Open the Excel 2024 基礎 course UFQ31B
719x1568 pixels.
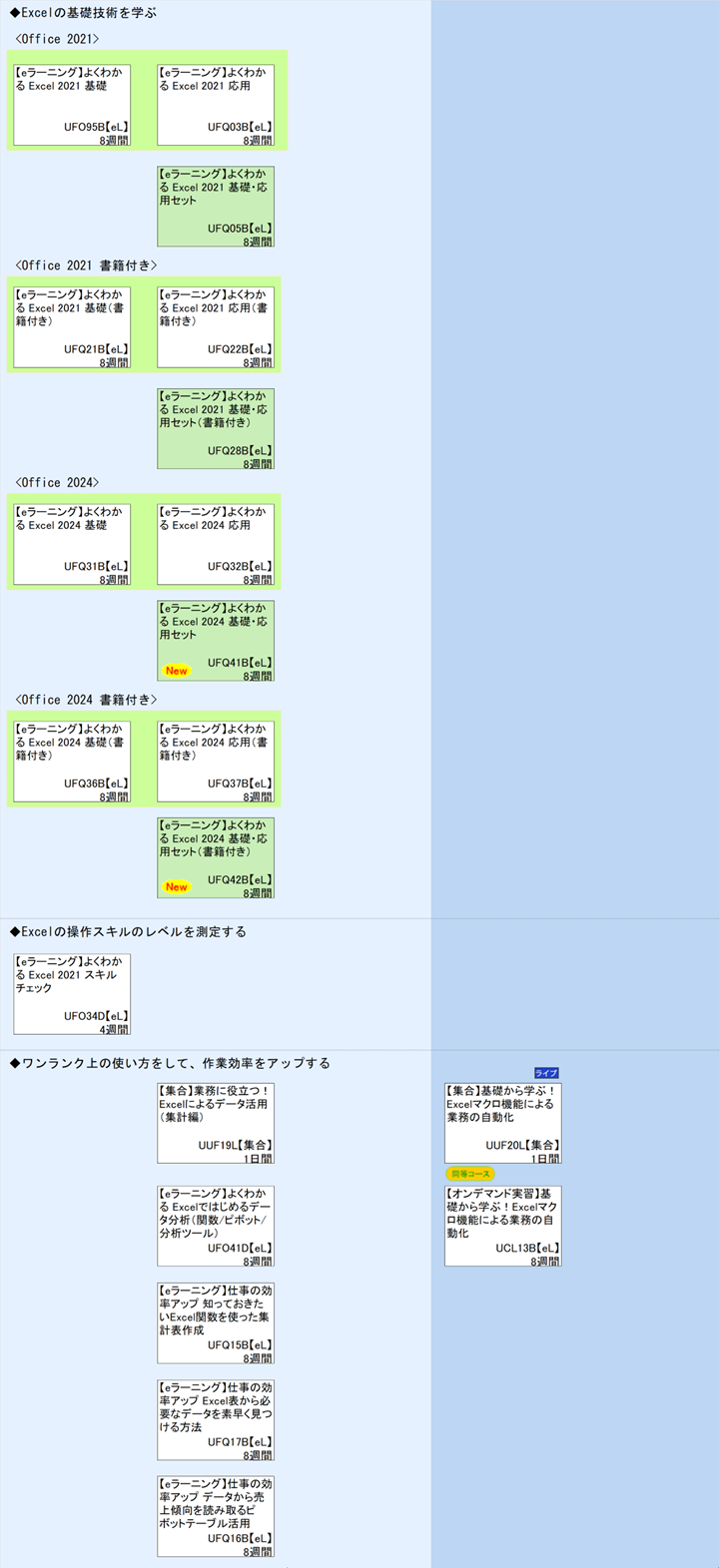(72, 544)
